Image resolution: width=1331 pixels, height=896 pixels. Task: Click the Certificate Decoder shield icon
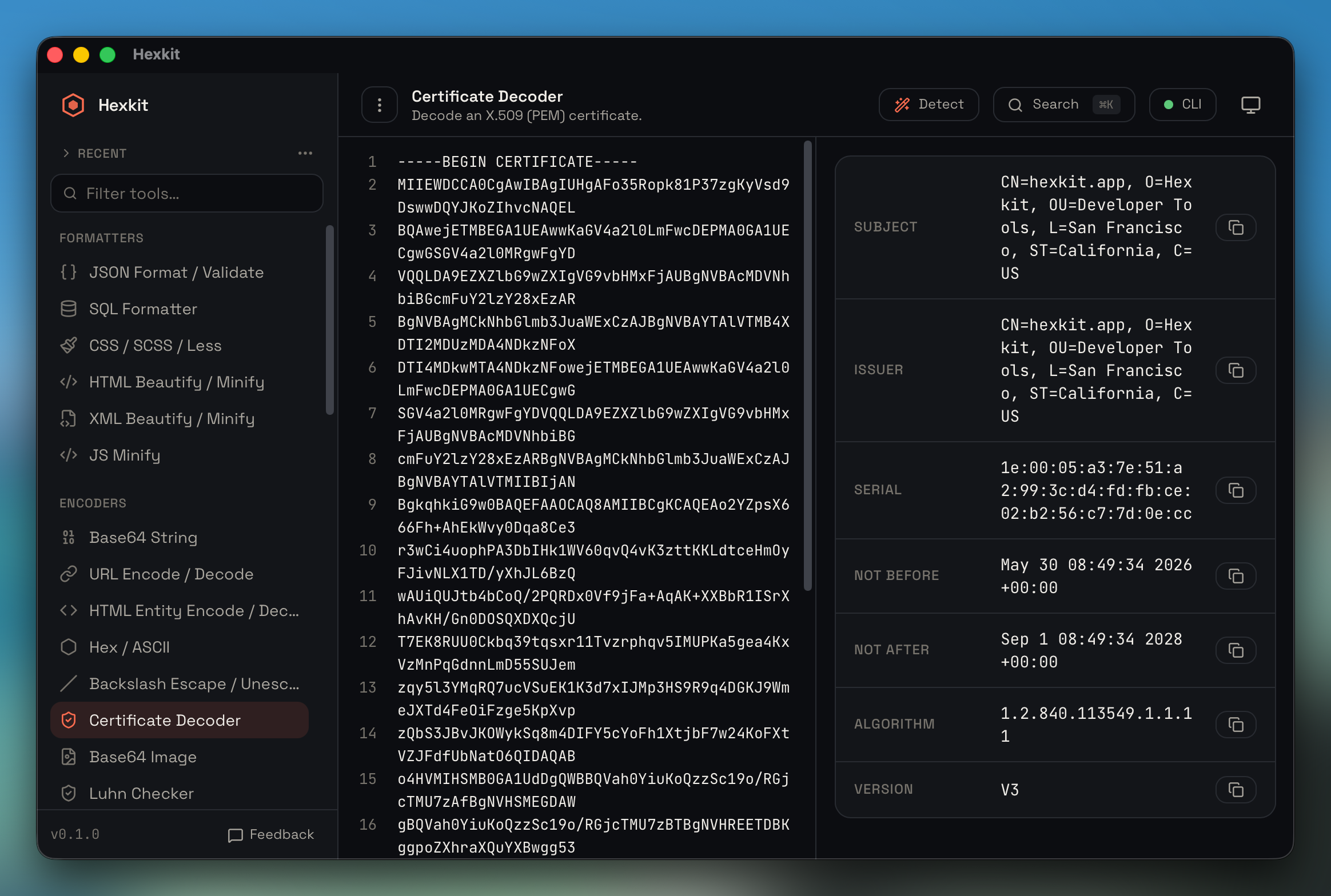[69, 720]
